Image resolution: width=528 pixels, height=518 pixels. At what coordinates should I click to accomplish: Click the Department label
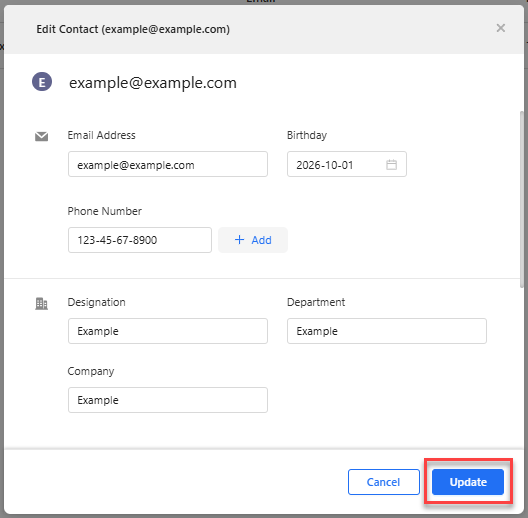tap(316, 302)
